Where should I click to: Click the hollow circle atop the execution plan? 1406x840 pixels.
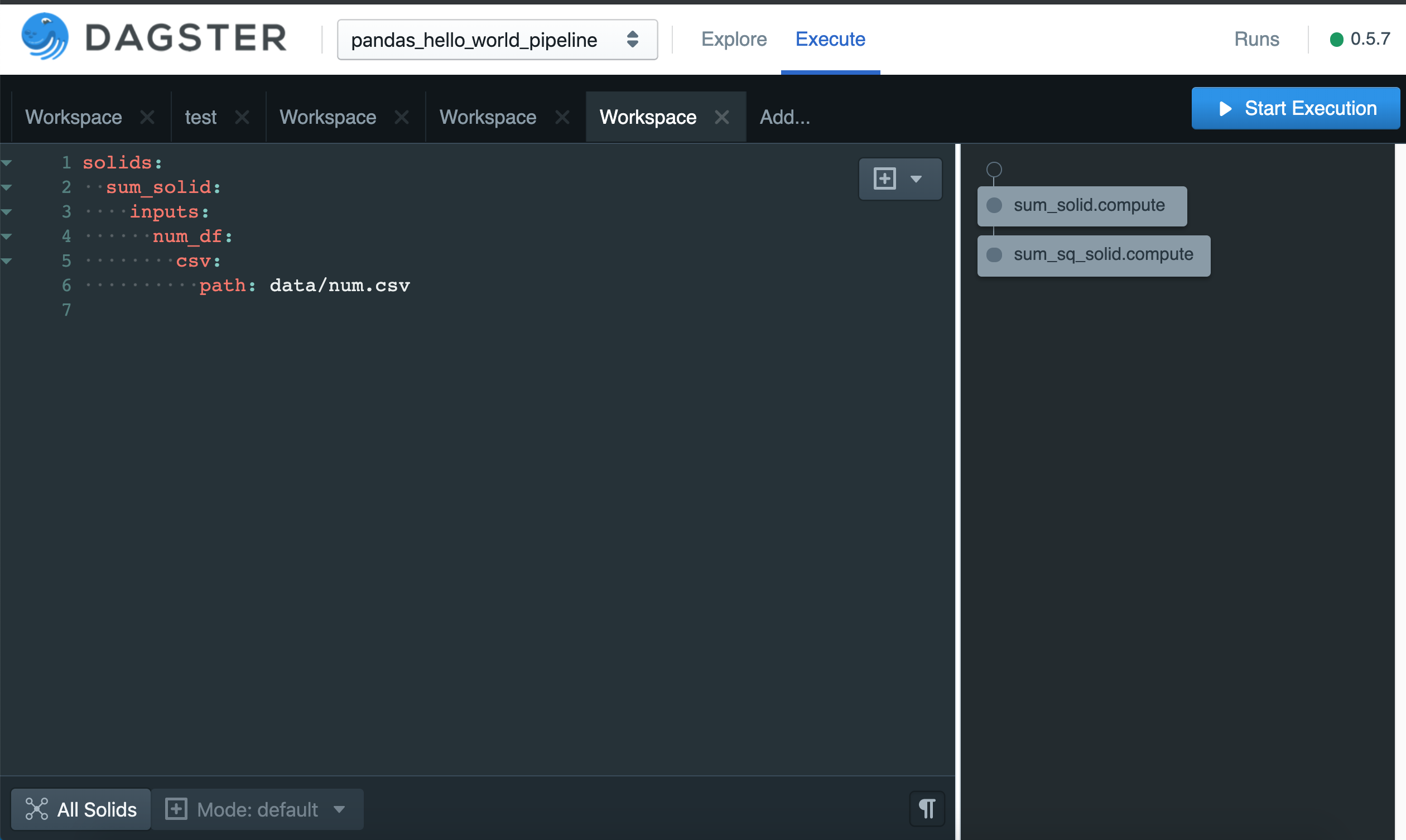pos(994,169)
